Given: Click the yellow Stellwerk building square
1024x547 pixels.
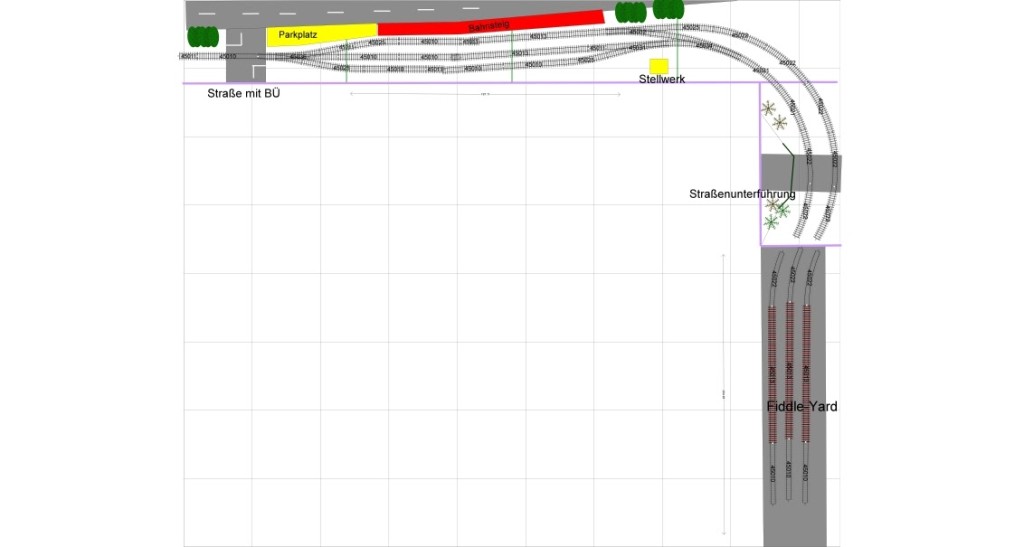Looking at the screenshot, I should (x=658, y=65).
